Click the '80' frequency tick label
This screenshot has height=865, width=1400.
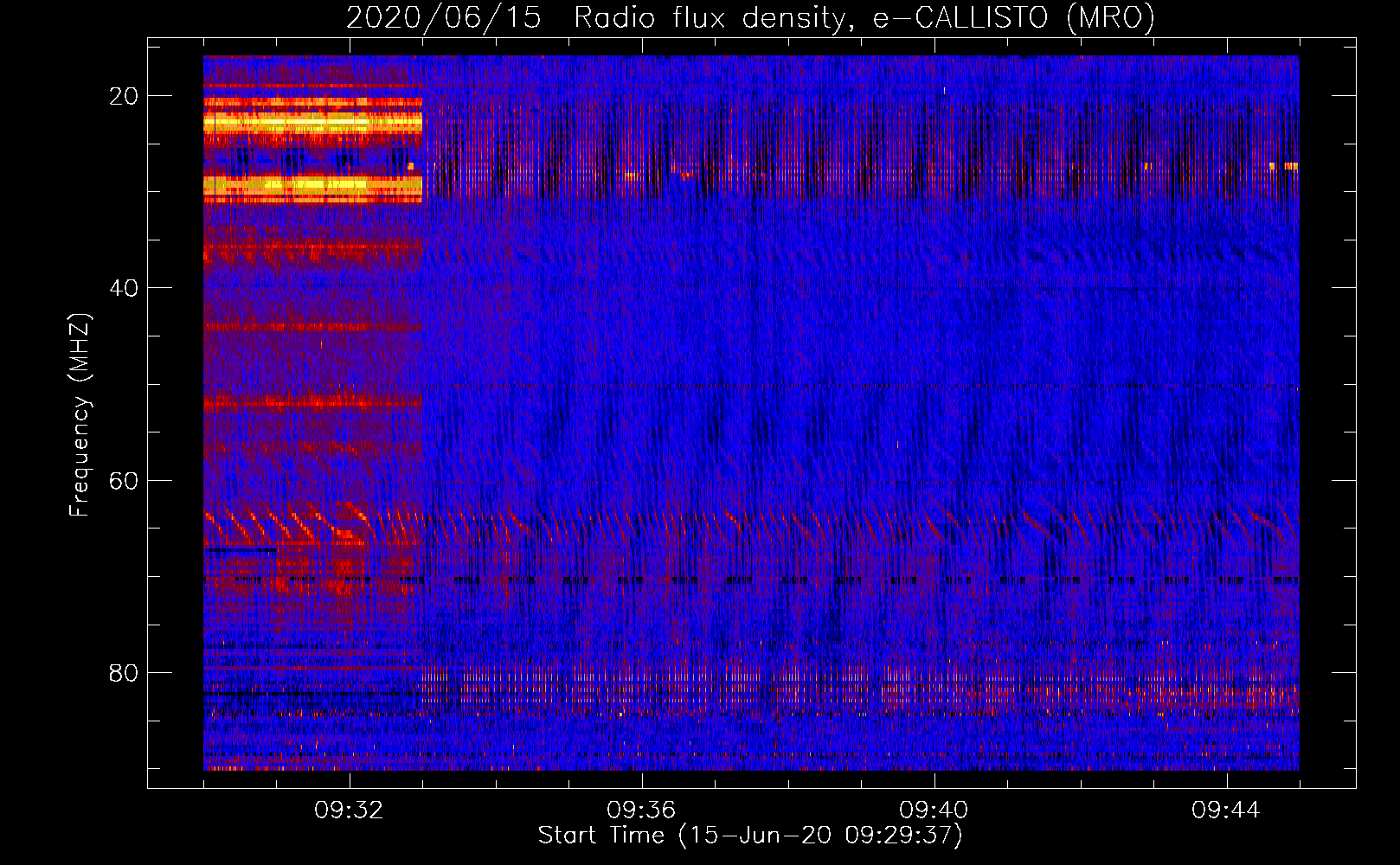(125, 672)
